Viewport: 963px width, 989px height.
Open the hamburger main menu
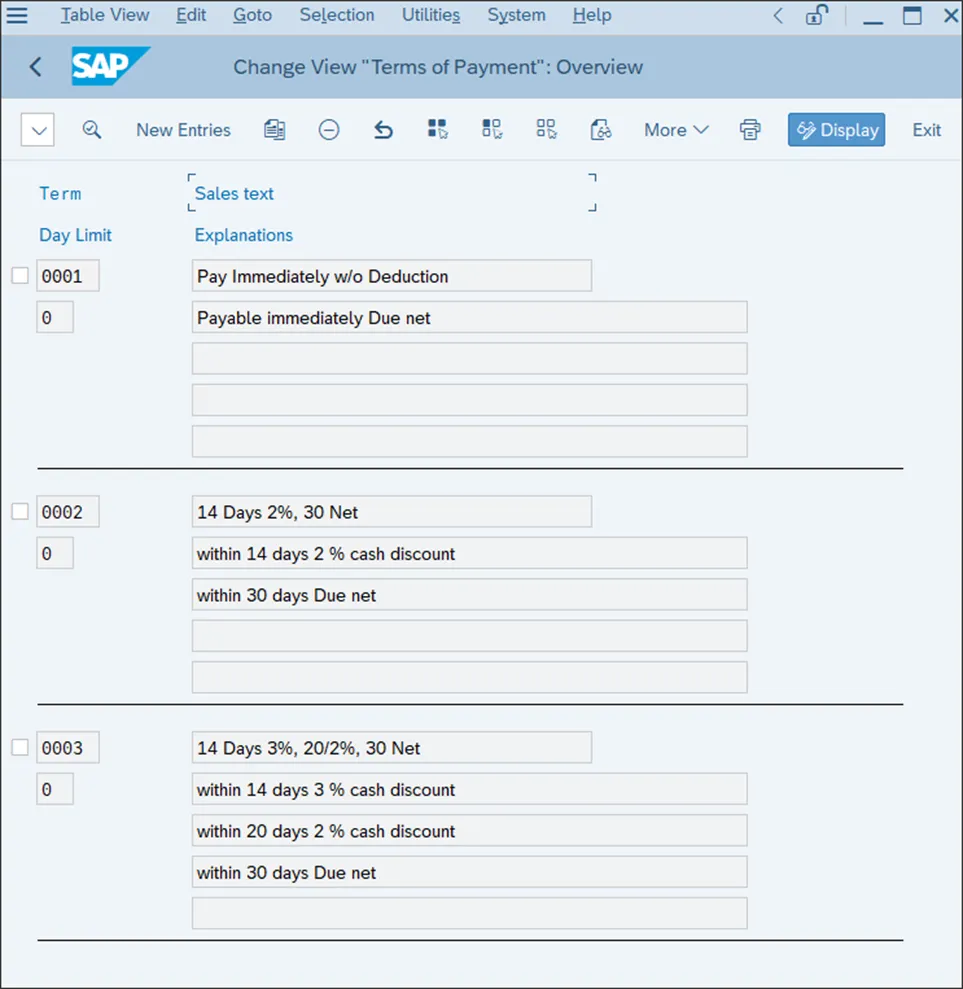[x=17, y=15]
